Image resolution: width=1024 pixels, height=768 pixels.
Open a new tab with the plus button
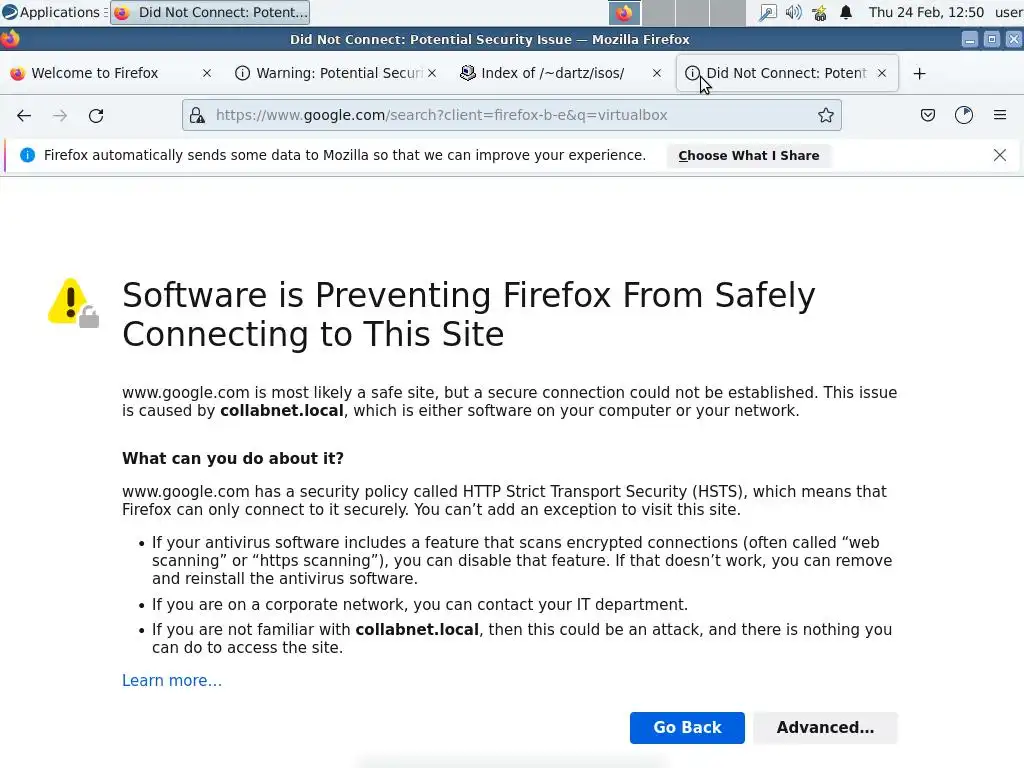[919, 73]
